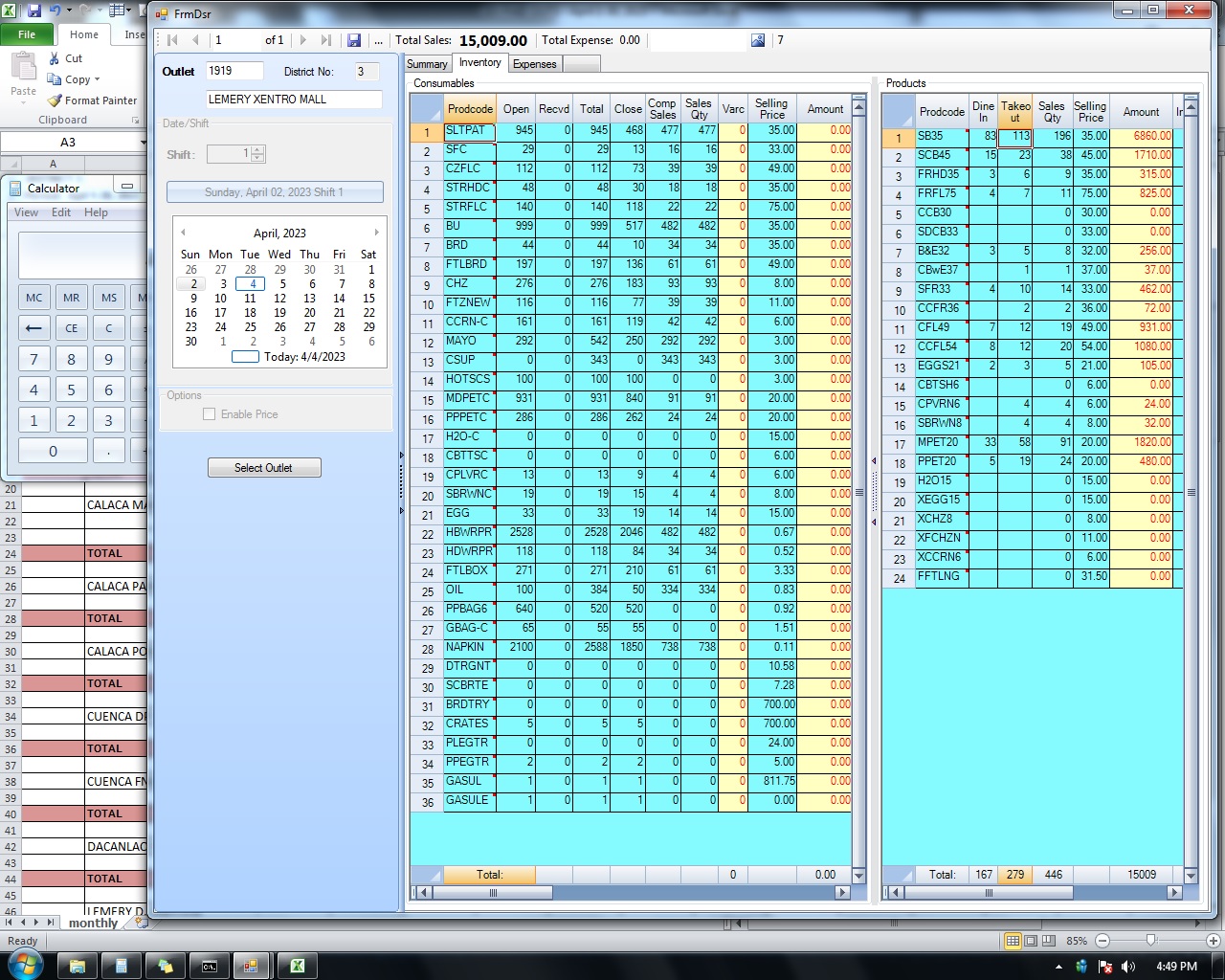This screenshot has height=980, width=1225.
Task: Enable the Enable Price checkbox
Action: point(209,414)
